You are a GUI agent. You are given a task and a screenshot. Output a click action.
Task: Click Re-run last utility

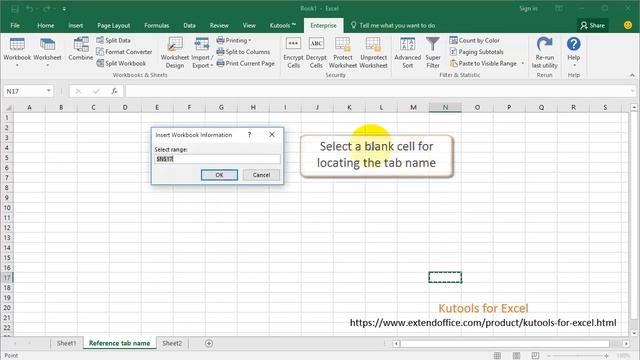544,52
